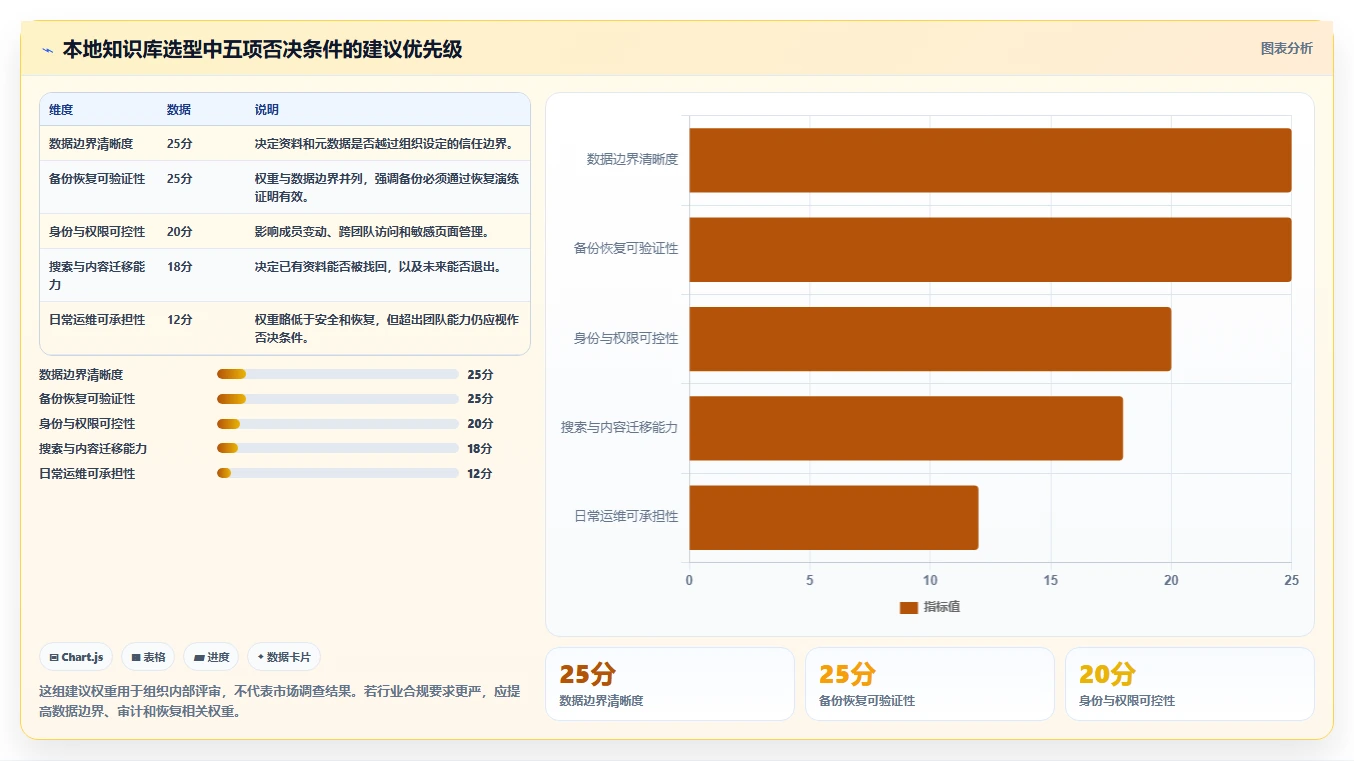Open the 25分 数据边界清晰度 data card
Viewport: 1354px width, 761px height.
click(670, 684)
